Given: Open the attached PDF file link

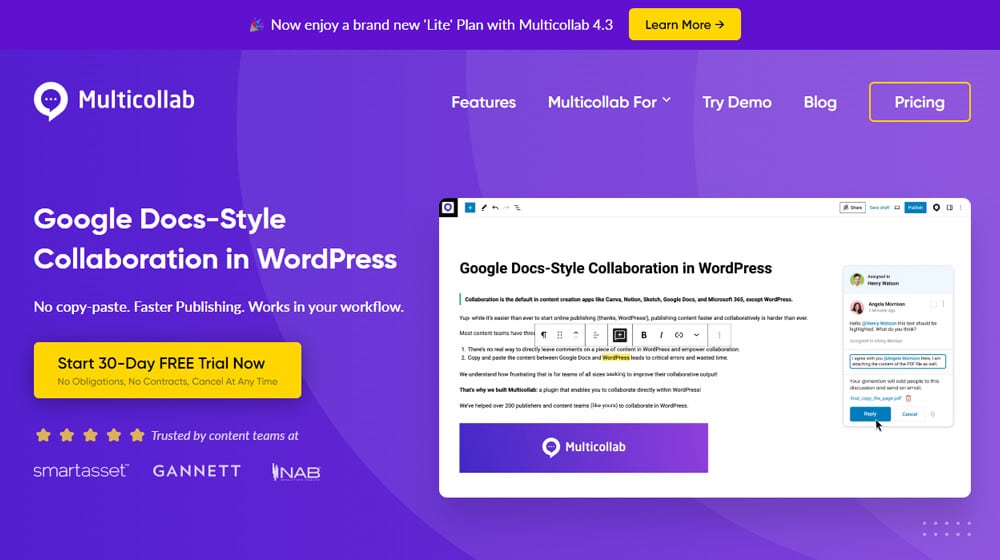Looking at the screenshot, I should (x=875, y=398).
